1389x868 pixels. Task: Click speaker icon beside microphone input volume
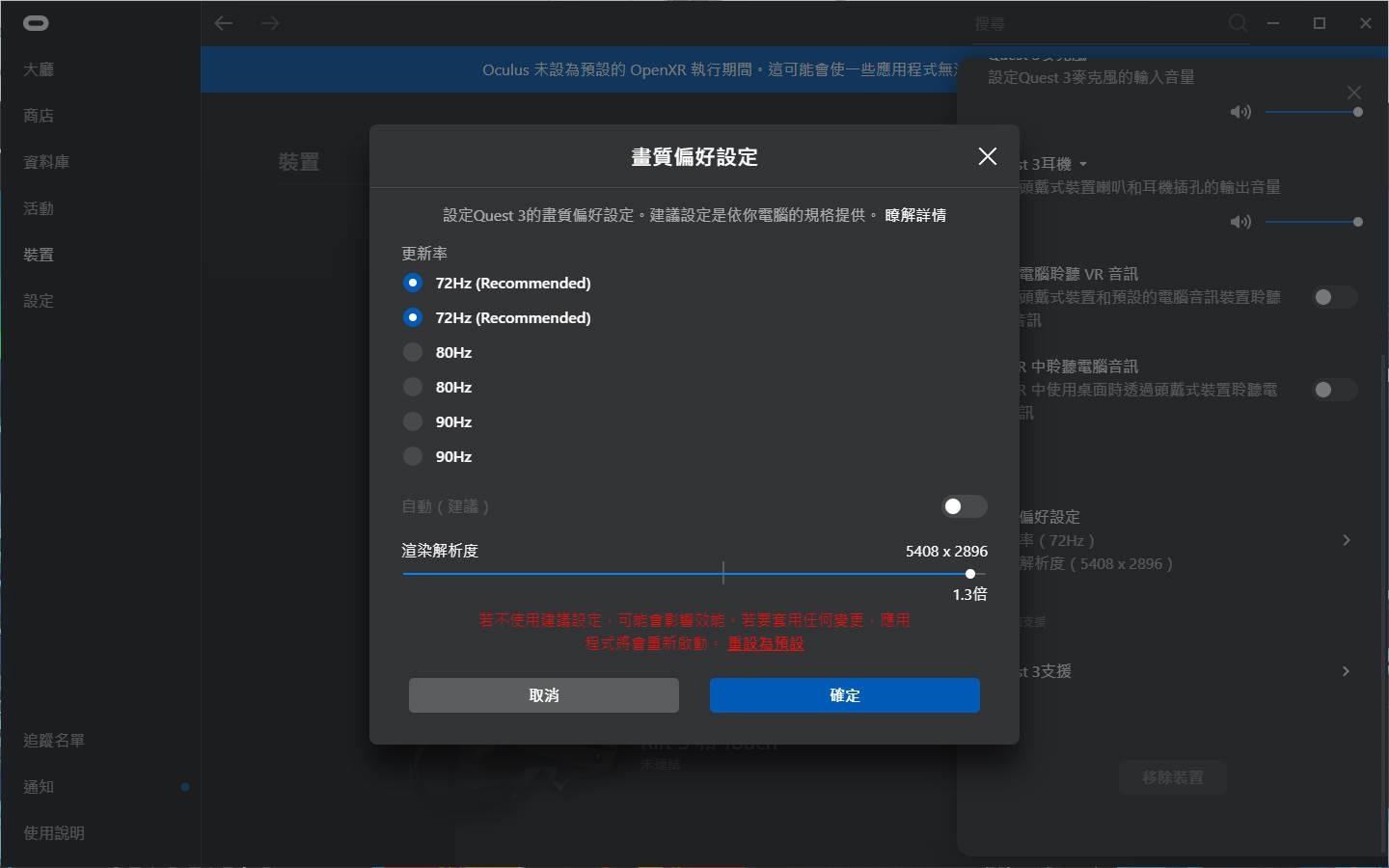pyautogui.click(x=1240, y=112)
